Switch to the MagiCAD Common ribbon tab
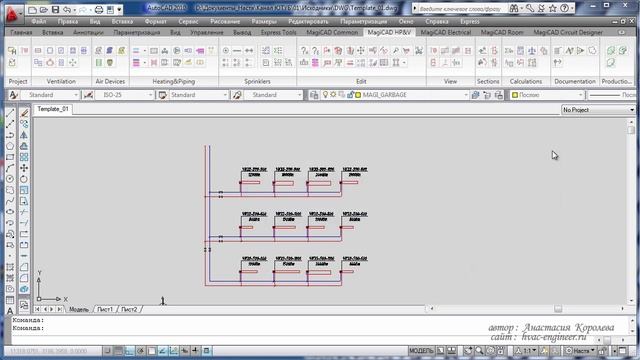Screen dimensions: 640x360 pyautogui.click(x=332, y=32)
